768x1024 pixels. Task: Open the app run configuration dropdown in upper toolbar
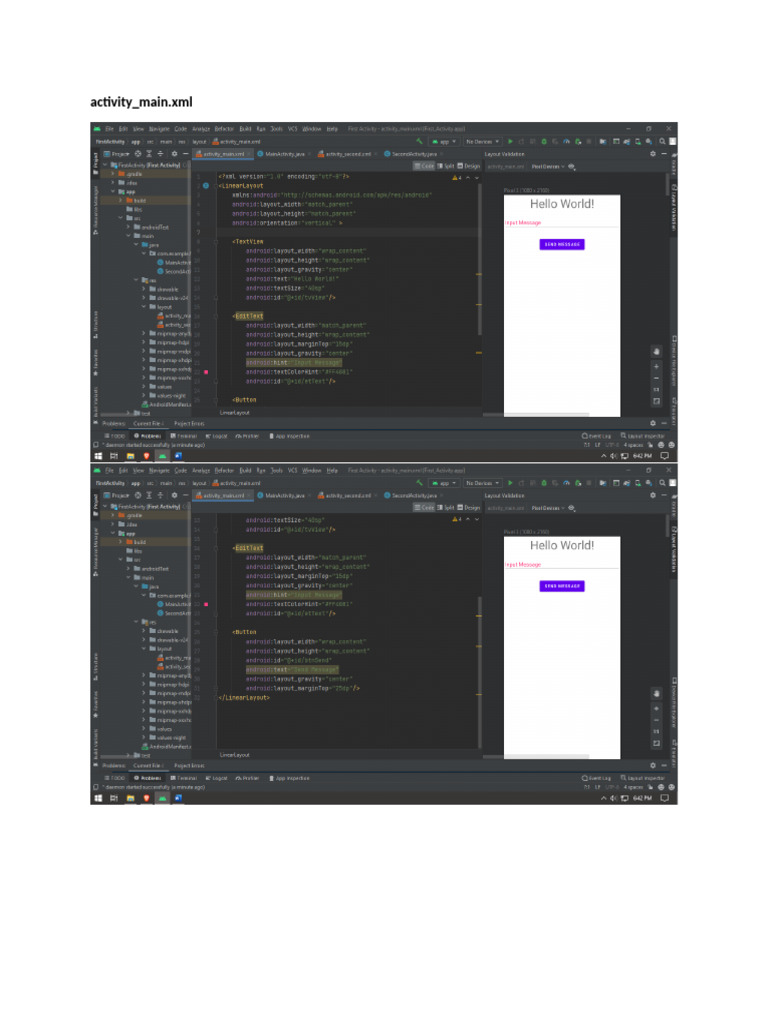(444, 142)
